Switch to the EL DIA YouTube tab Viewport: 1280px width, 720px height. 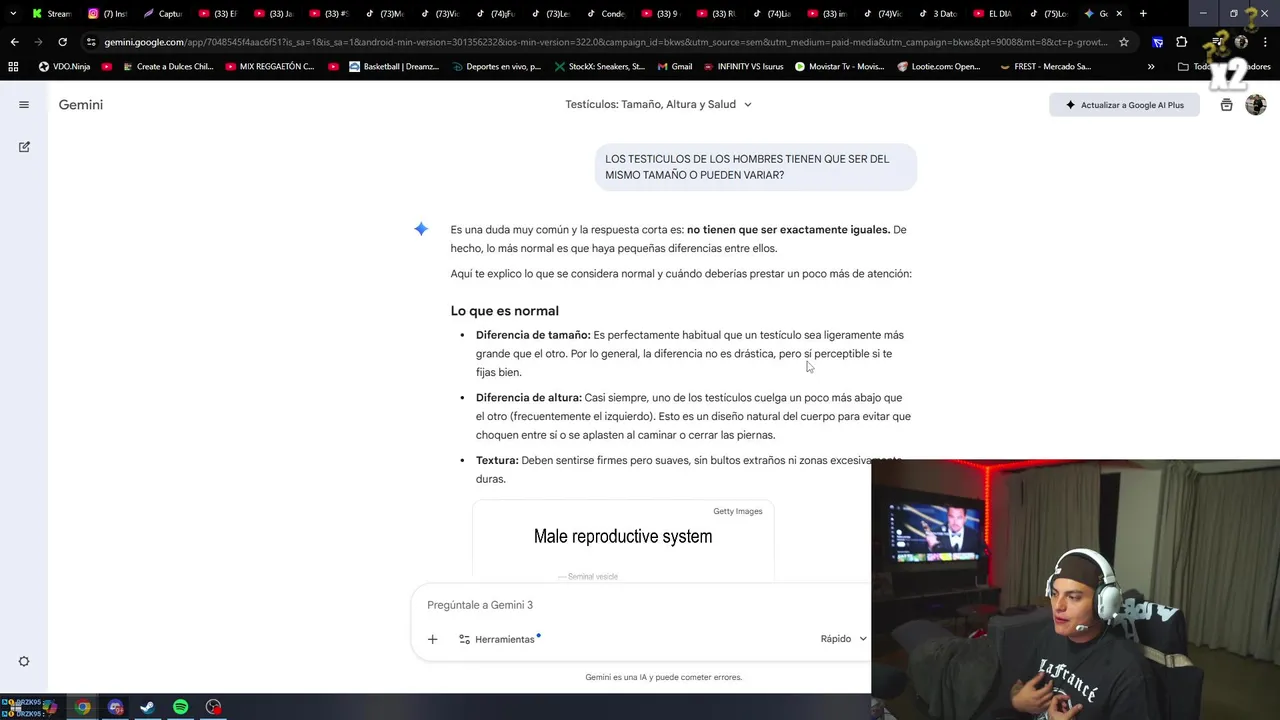[x=992, y=14]
